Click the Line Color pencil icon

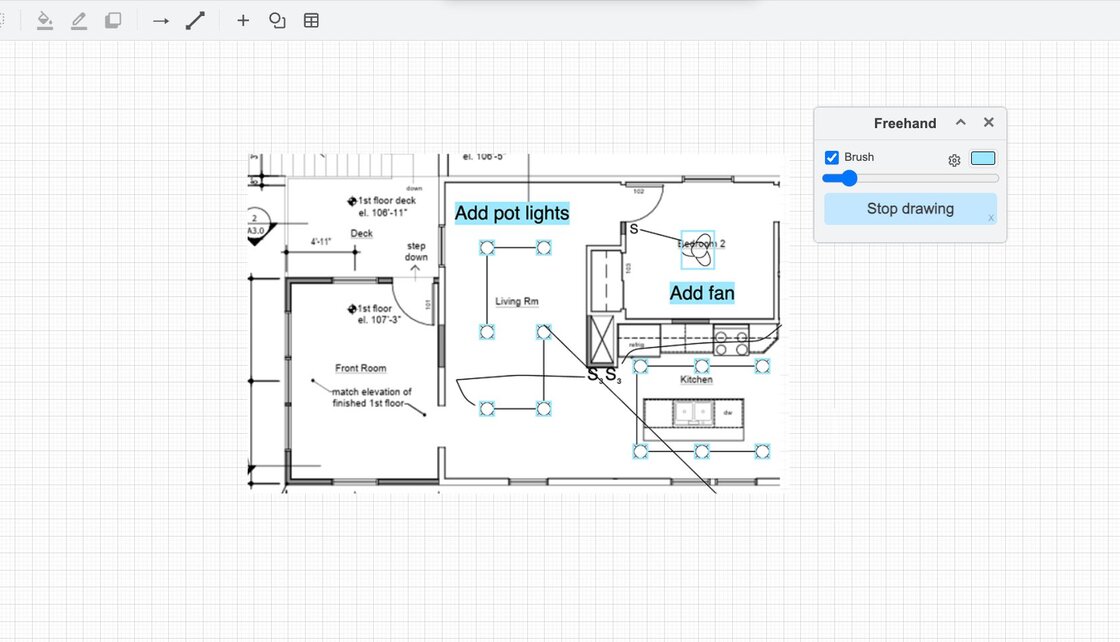point(79,20)
